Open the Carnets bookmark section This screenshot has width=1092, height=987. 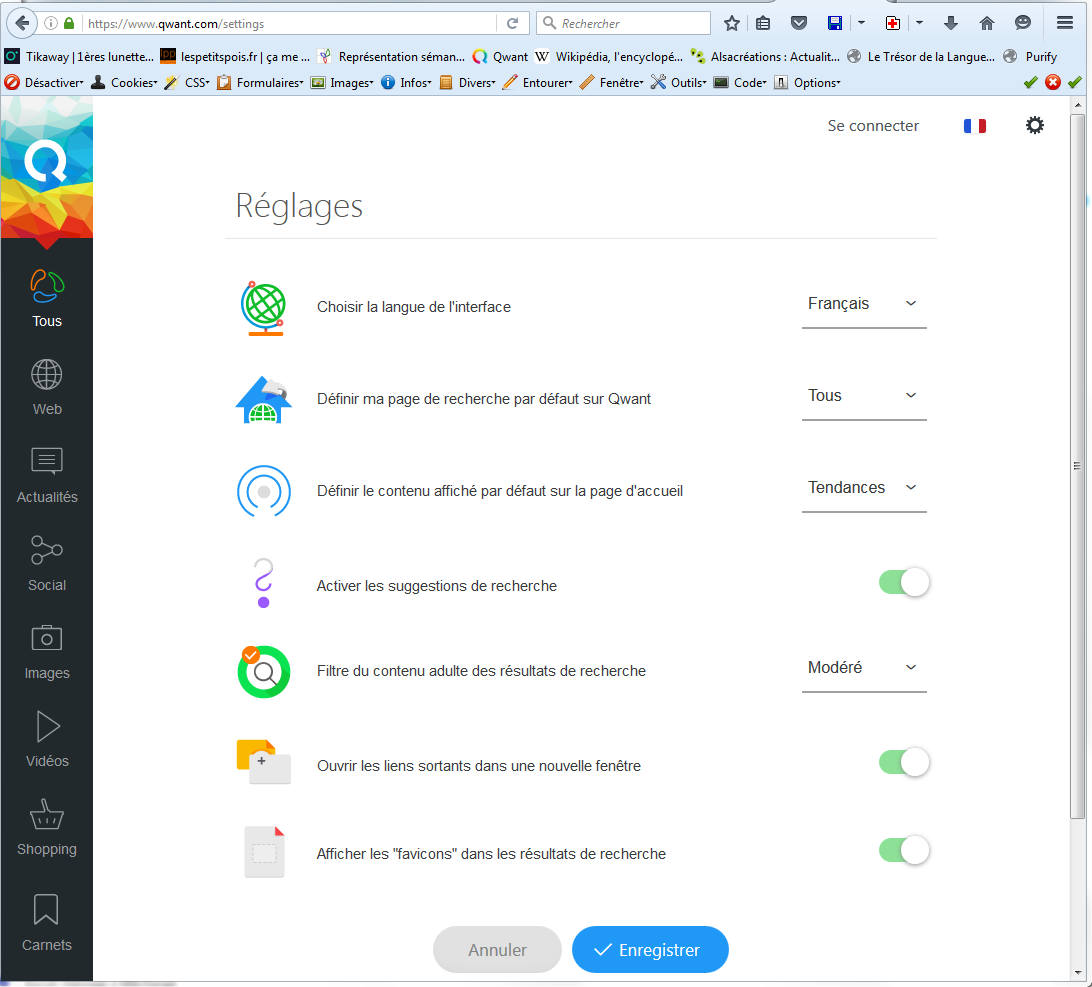(47, 922)
